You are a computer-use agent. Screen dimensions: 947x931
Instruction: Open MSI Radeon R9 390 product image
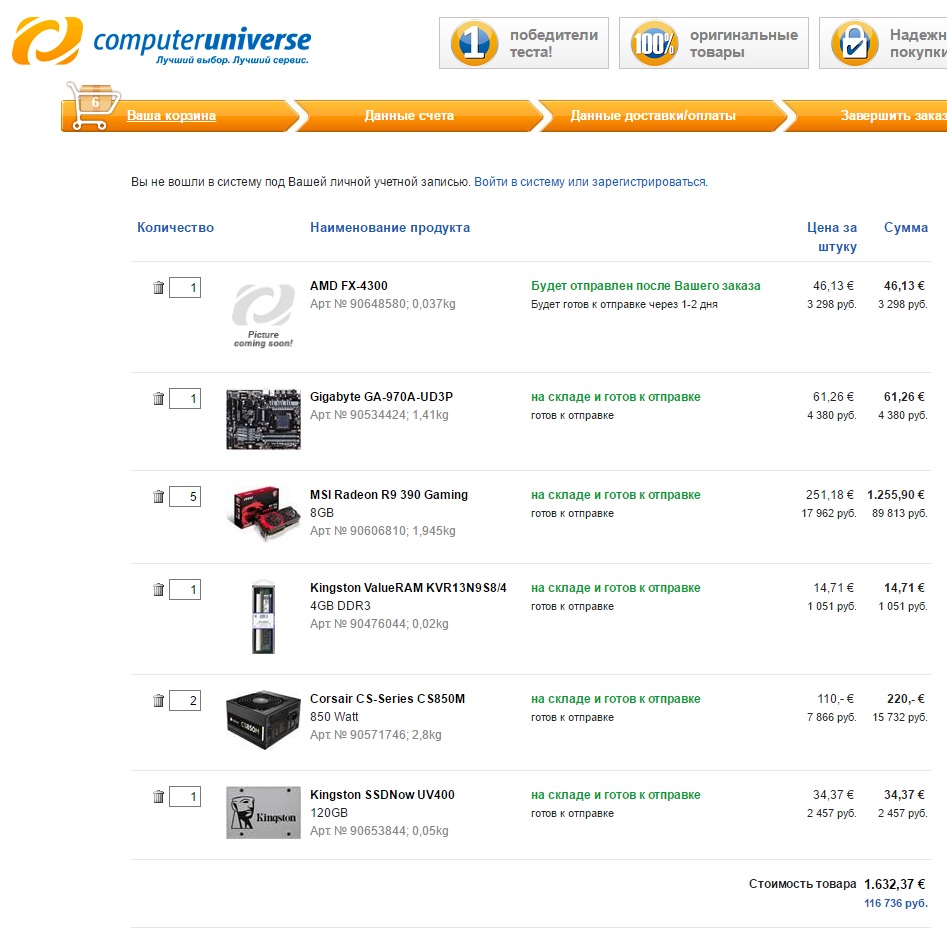(x=265, y=513)
